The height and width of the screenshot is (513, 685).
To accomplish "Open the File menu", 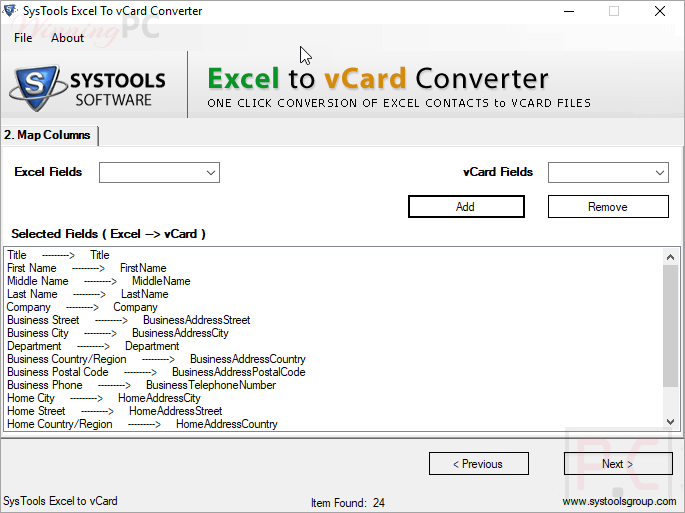I will coord(23,38).
